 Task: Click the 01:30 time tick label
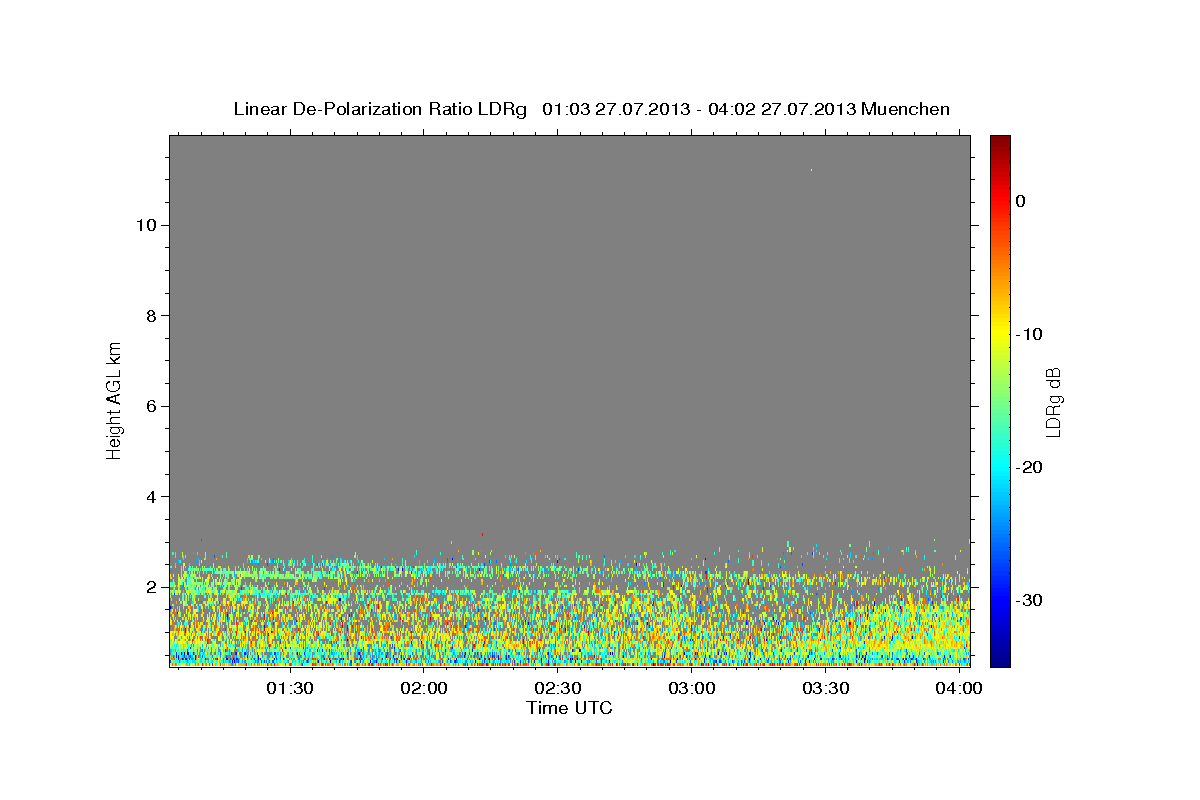pos(290,689)
